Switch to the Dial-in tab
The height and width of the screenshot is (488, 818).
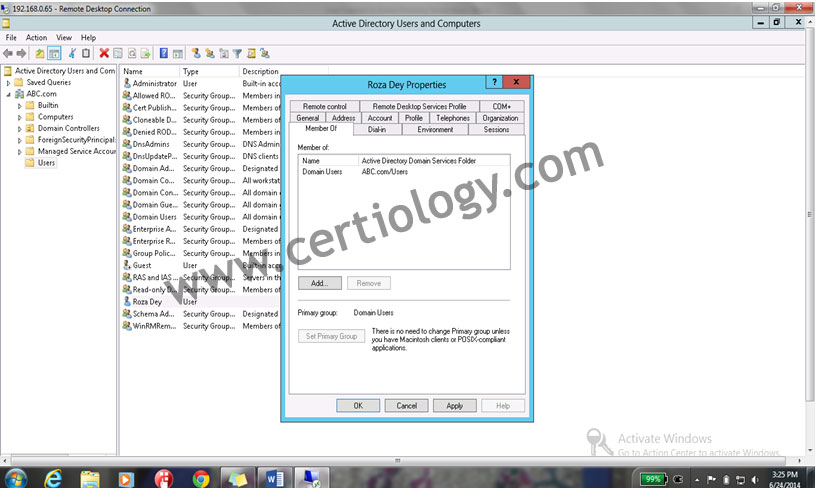[x=377, y=129]
